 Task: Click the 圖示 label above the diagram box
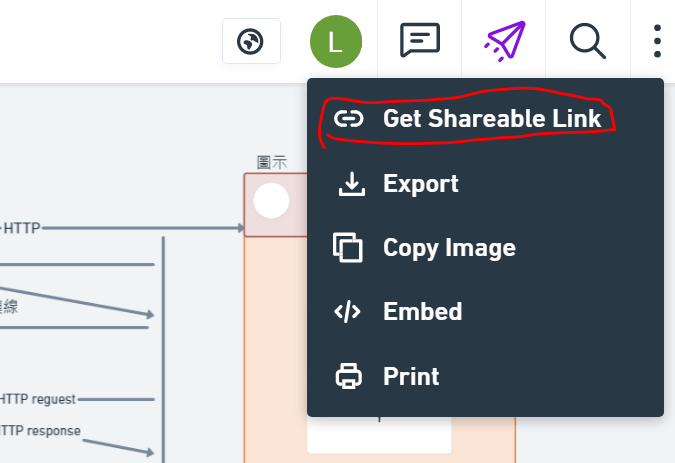point(272,162)
